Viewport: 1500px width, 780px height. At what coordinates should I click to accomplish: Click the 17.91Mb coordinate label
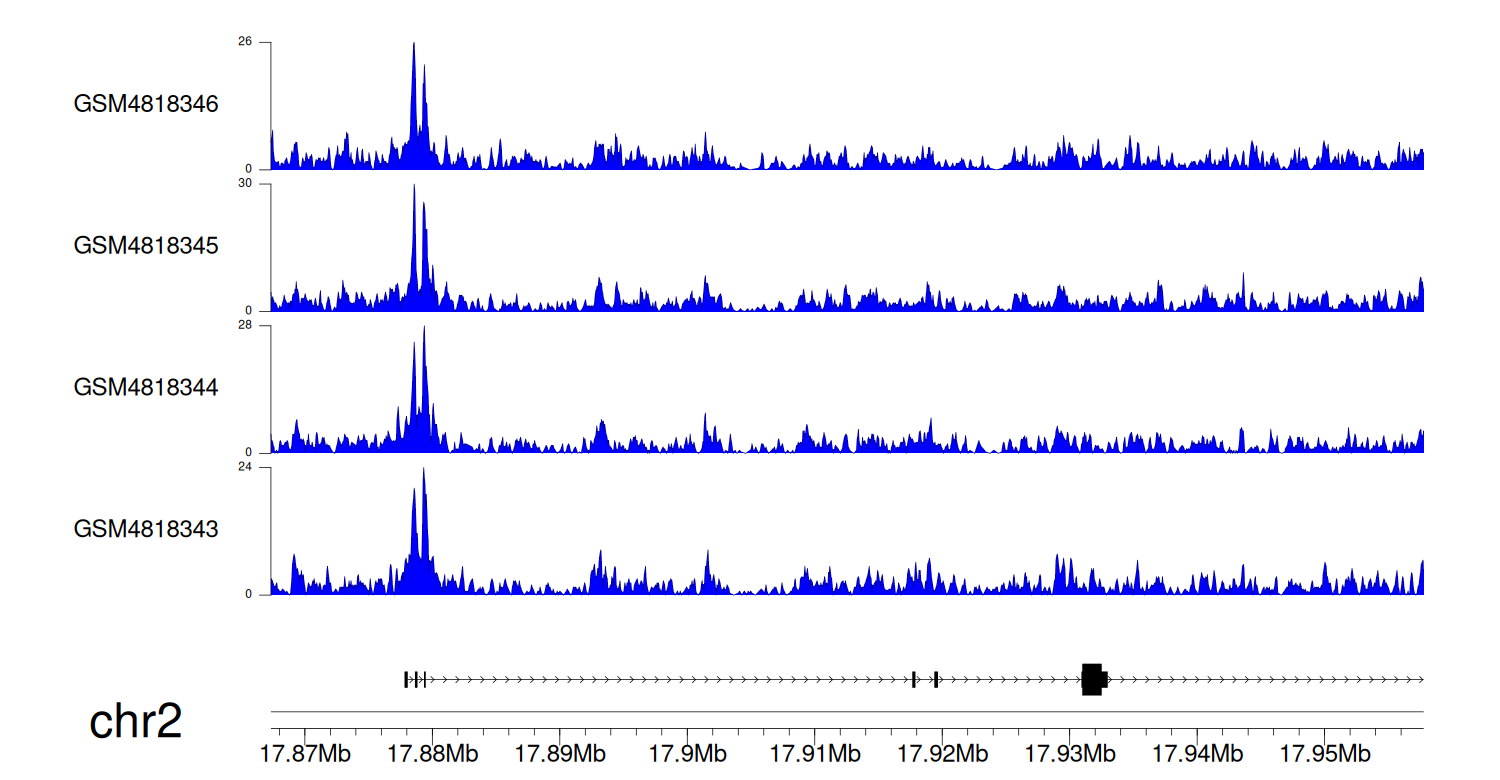pos(814,753)
